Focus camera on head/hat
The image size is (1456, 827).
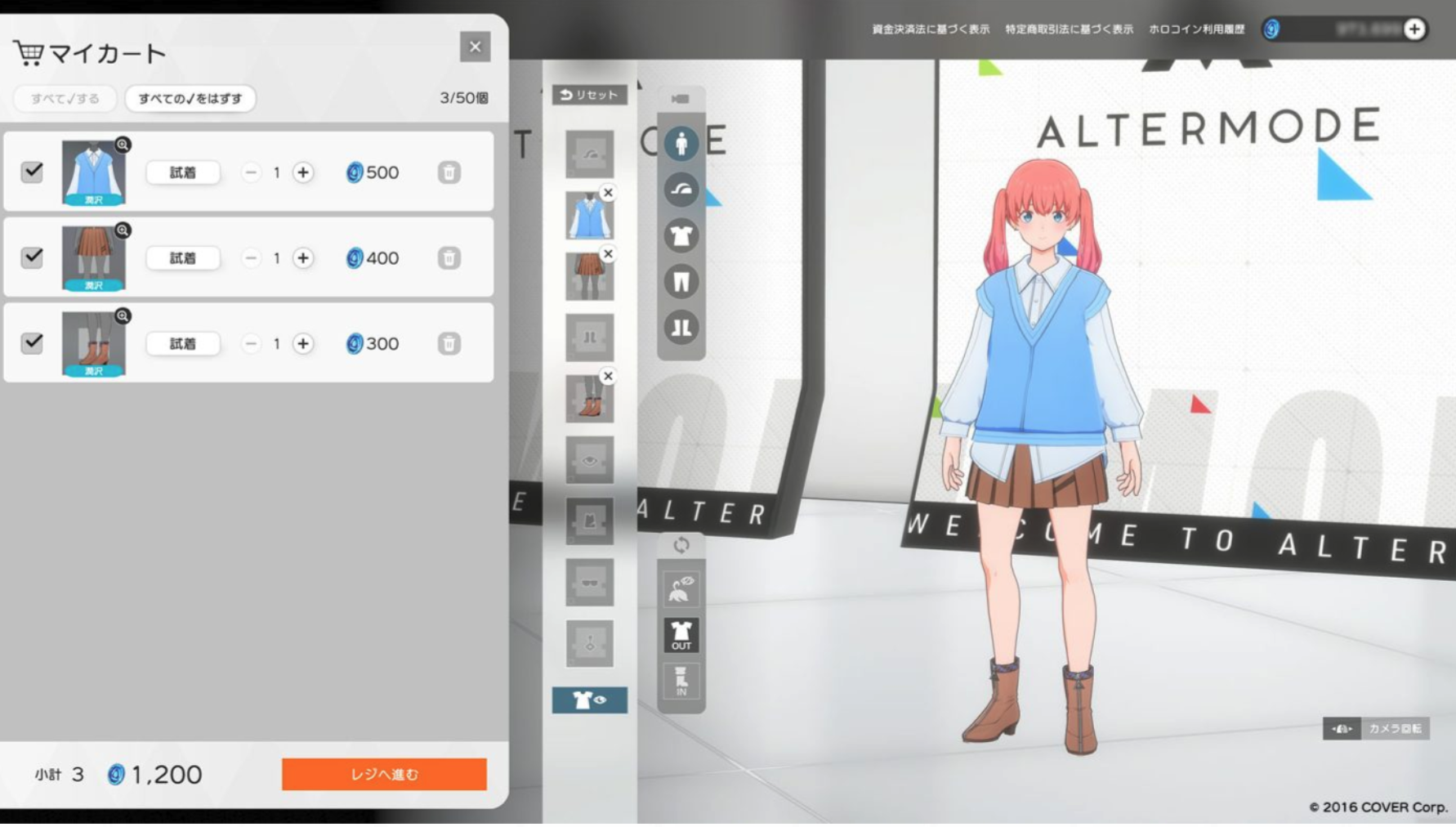pos(681,190)
